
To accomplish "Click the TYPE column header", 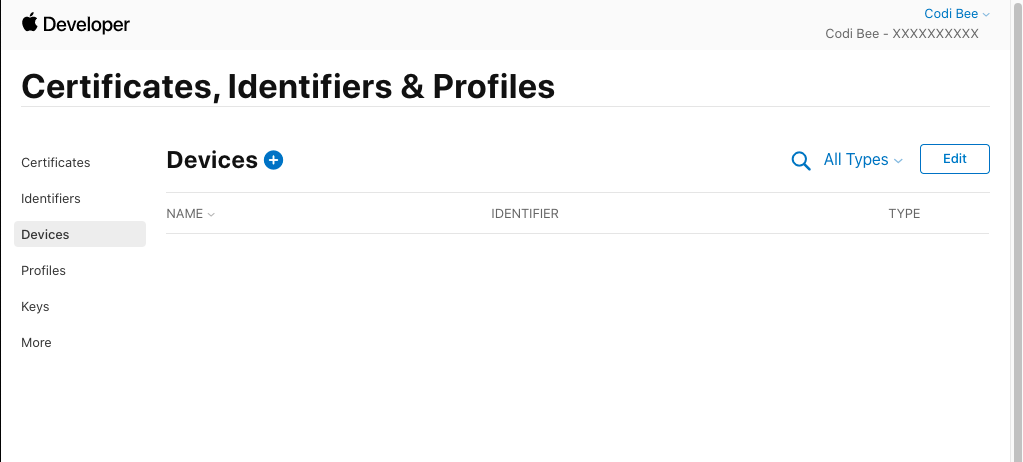I will (904, 214).
